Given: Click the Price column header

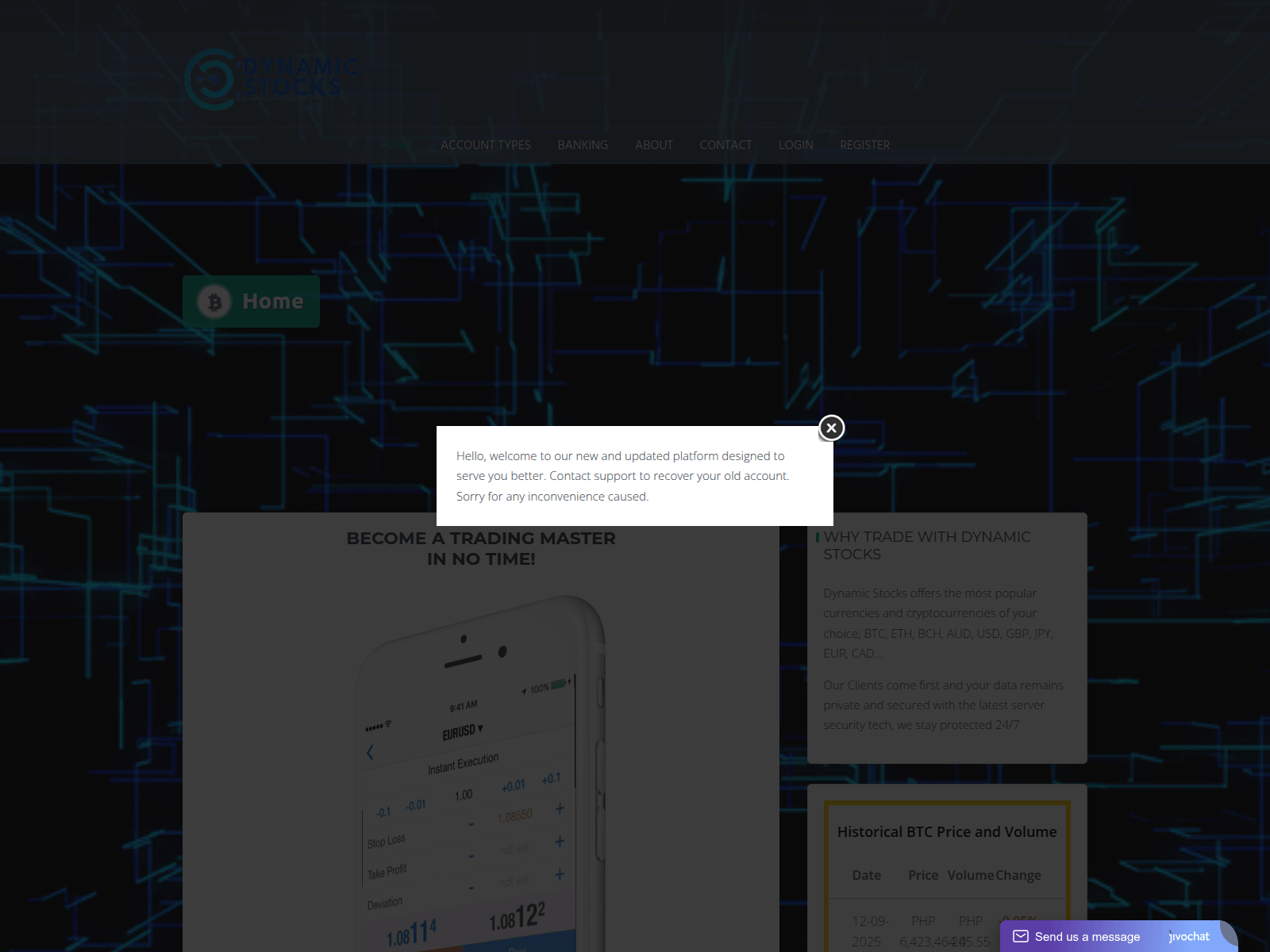Looking at the screenshot, I should pos(923,875).
